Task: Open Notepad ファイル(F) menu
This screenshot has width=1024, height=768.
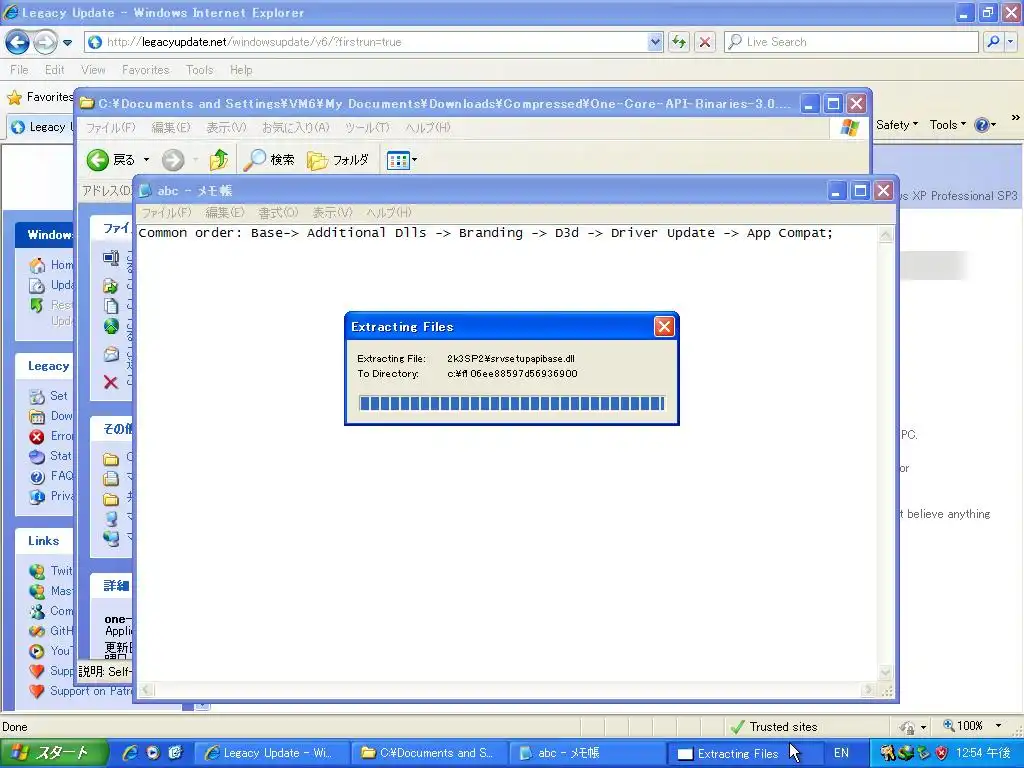Action: [x=167, y=212]
